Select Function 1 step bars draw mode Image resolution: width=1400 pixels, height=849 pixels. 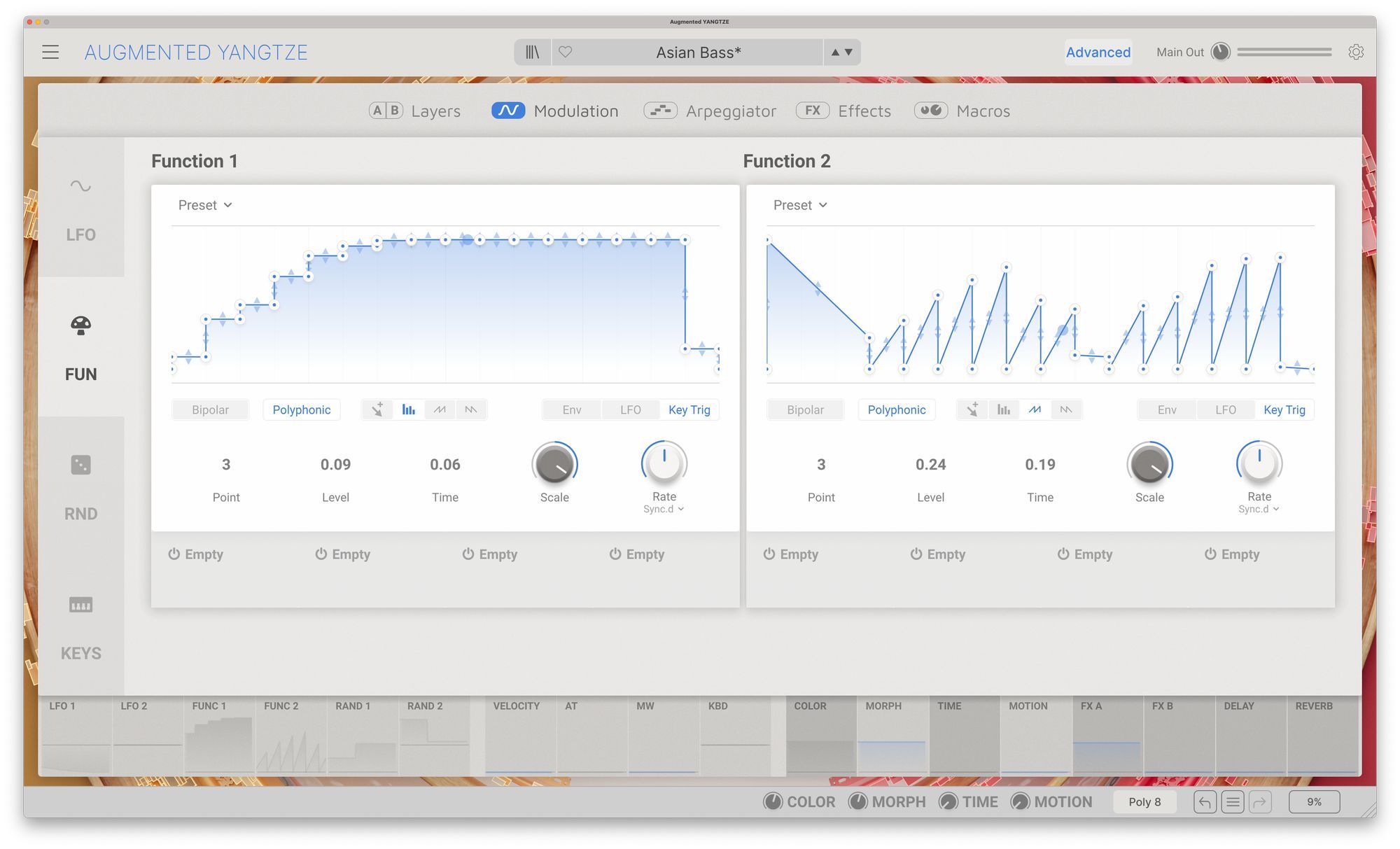(409, 409)
